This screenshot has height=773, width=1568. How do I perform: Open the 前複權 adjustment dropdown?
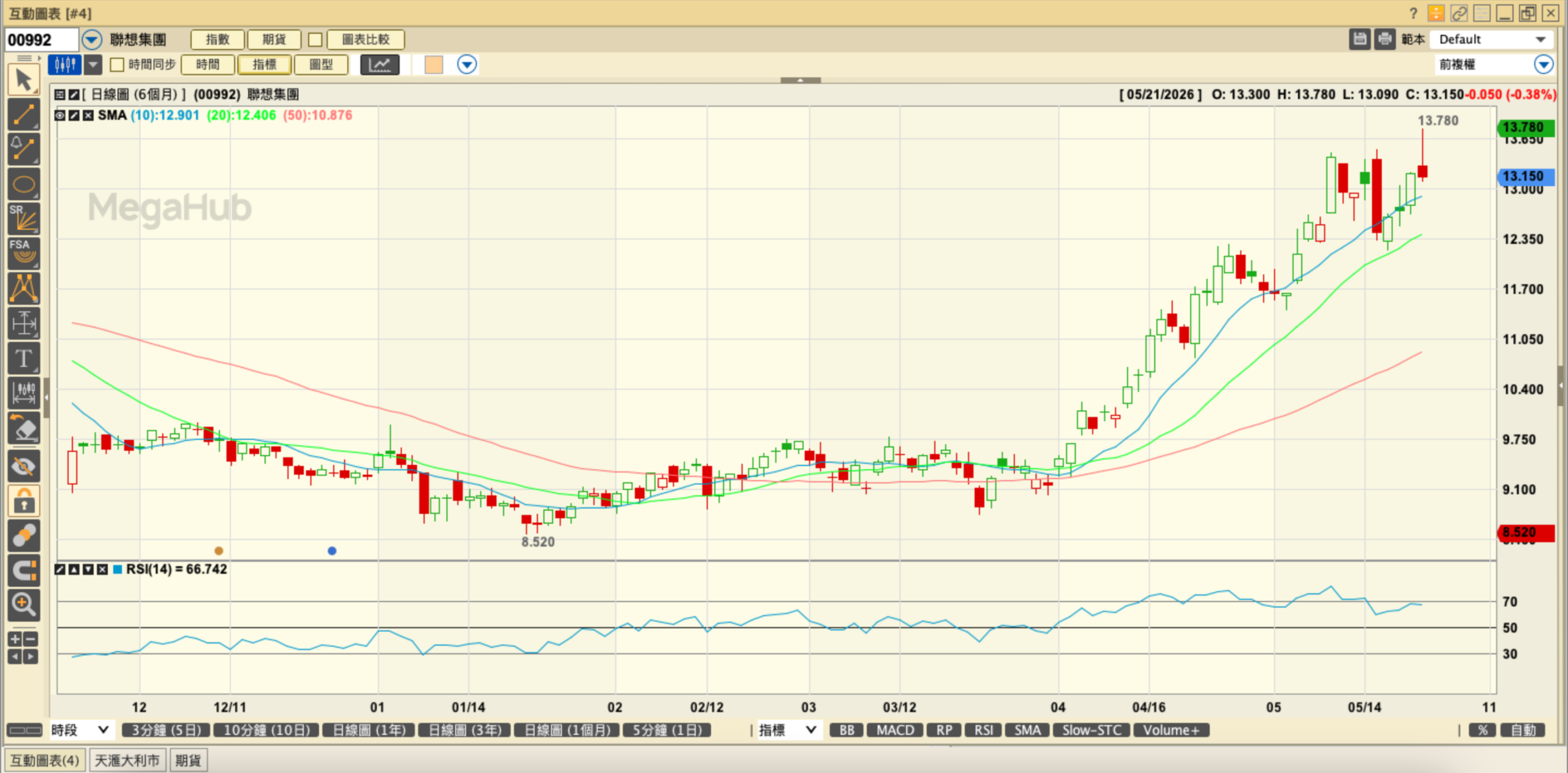click(1494, 64)
